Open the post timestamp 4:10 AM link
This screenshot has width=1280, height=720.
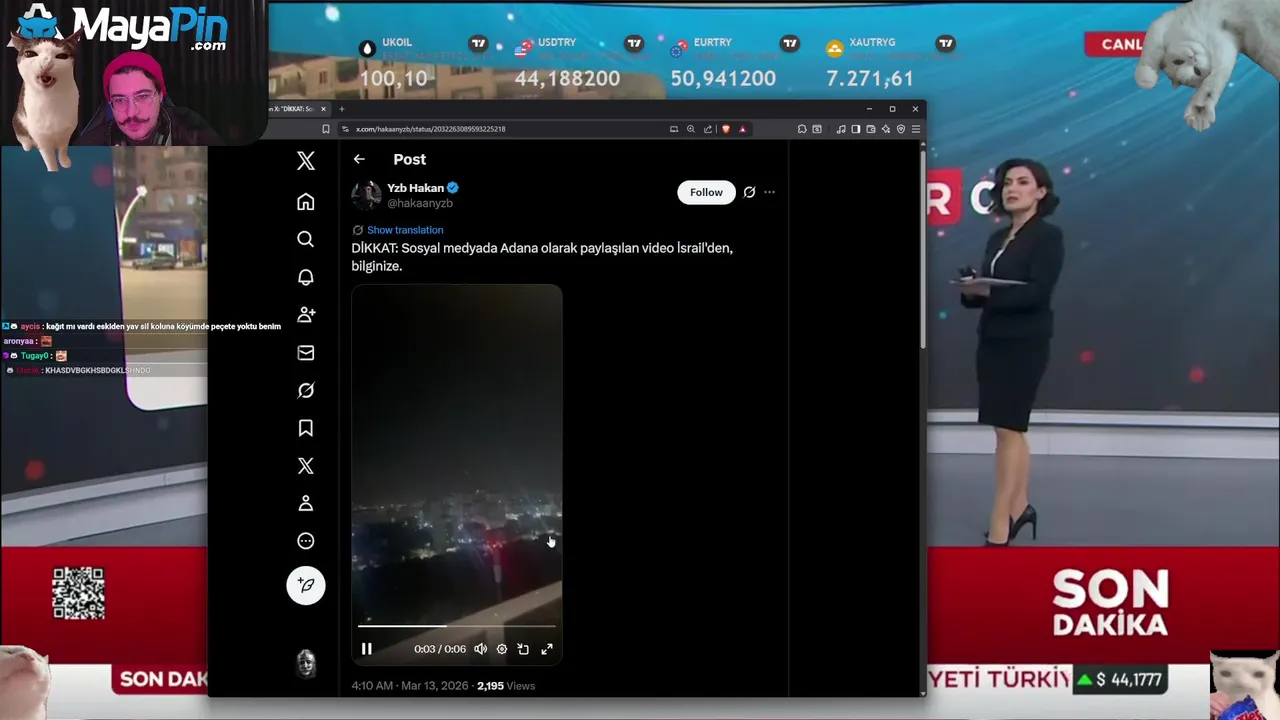tap(409, 686)
